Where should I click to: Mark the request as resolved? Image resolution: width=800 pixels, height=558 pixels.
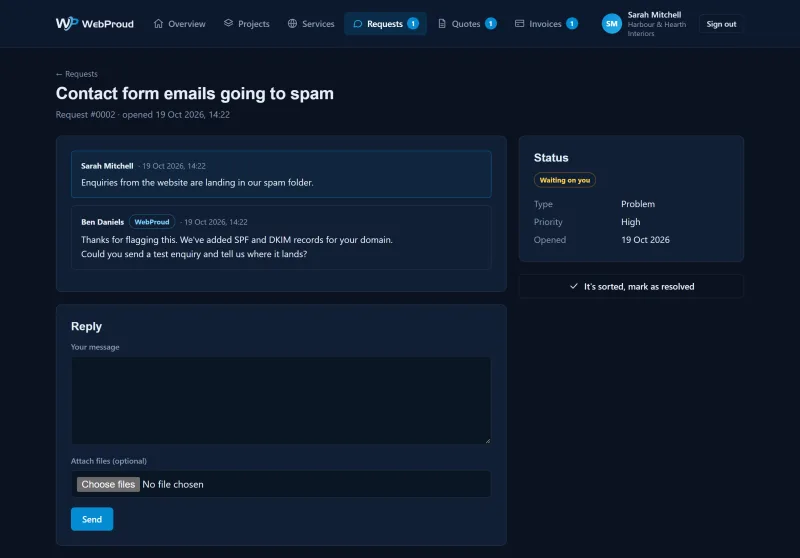[x=631, y=286]
